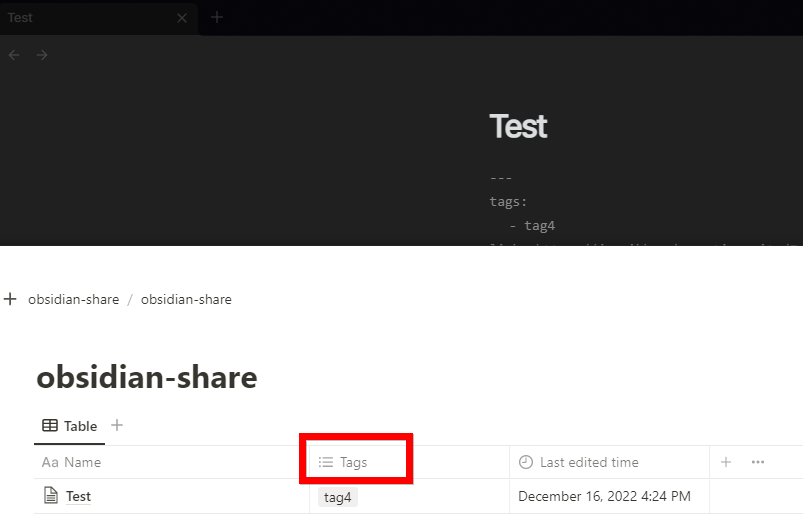
Task: Open first obsidian-share breadcrumb link
Action: pyautogui.click(x=73, y=299)
